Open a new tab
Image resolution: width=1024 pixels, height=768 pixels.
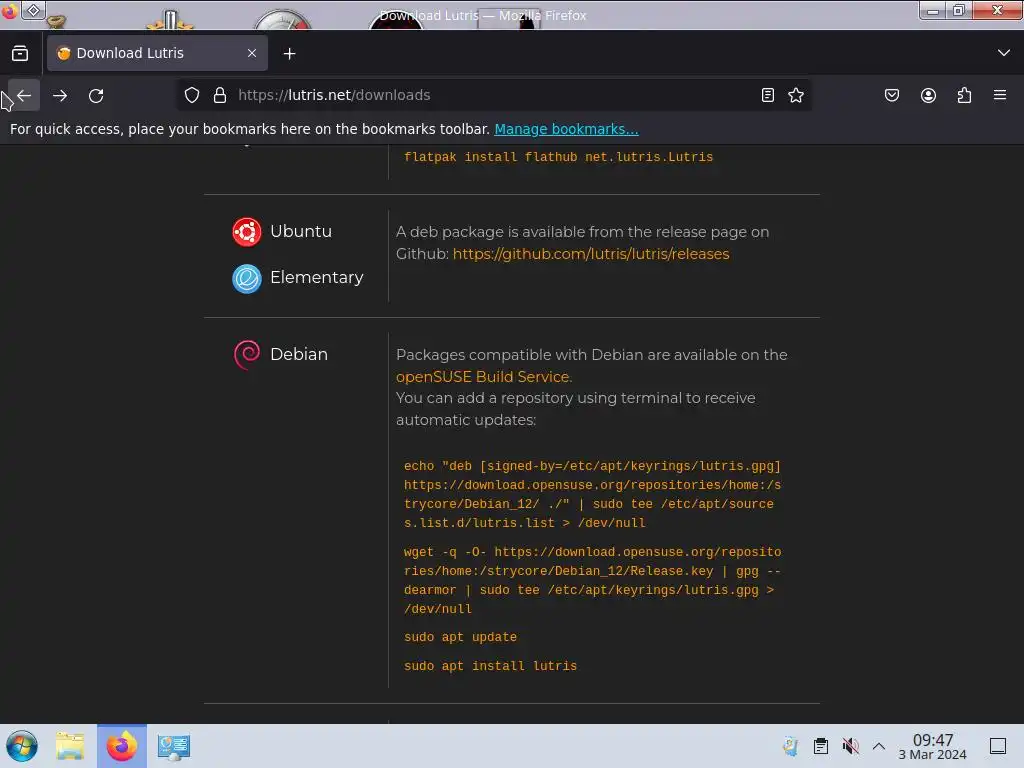pos(289,54)
